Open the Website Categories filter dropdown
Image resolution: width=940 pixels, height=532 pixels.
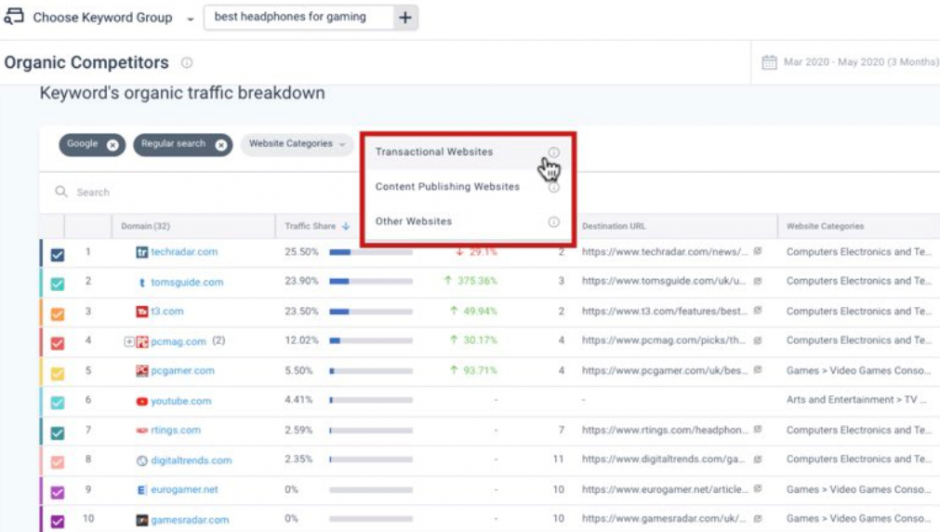[x=297, y=144]
